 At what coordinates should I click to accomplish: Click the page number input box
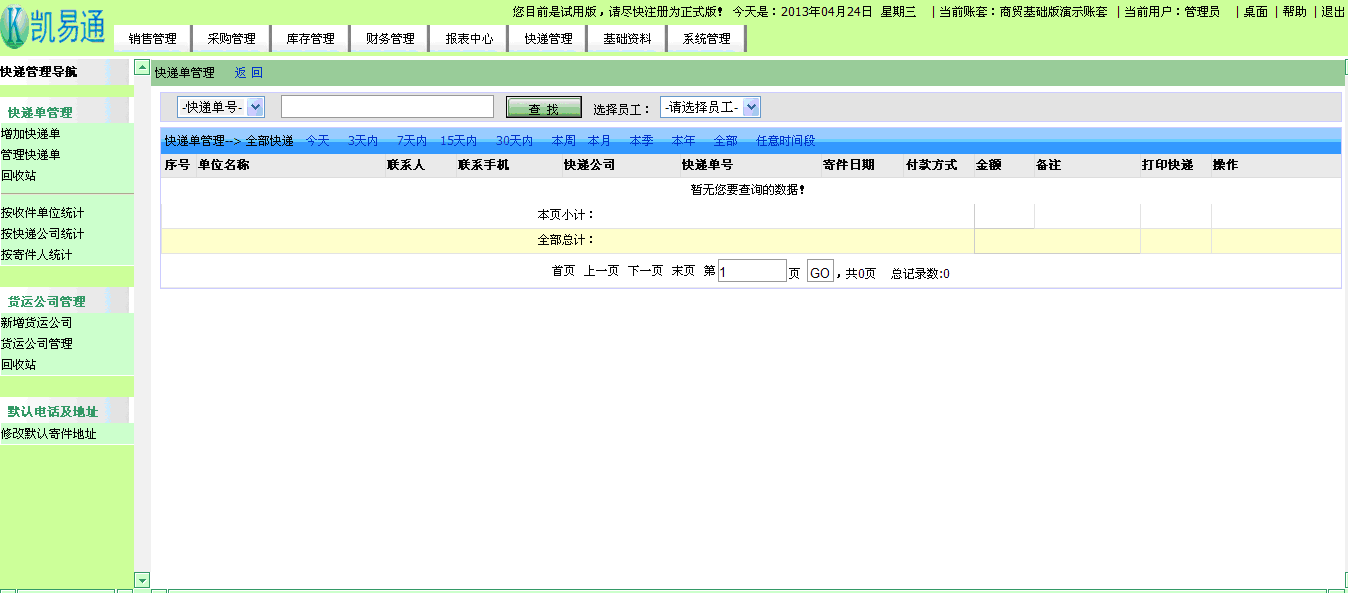coord(752,271)
